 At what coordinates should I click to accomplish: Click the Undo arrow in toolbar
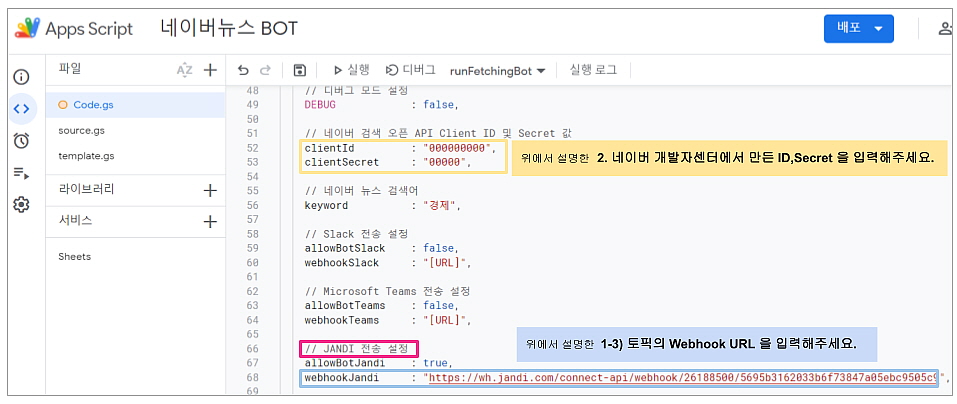(x=243, y=70)
